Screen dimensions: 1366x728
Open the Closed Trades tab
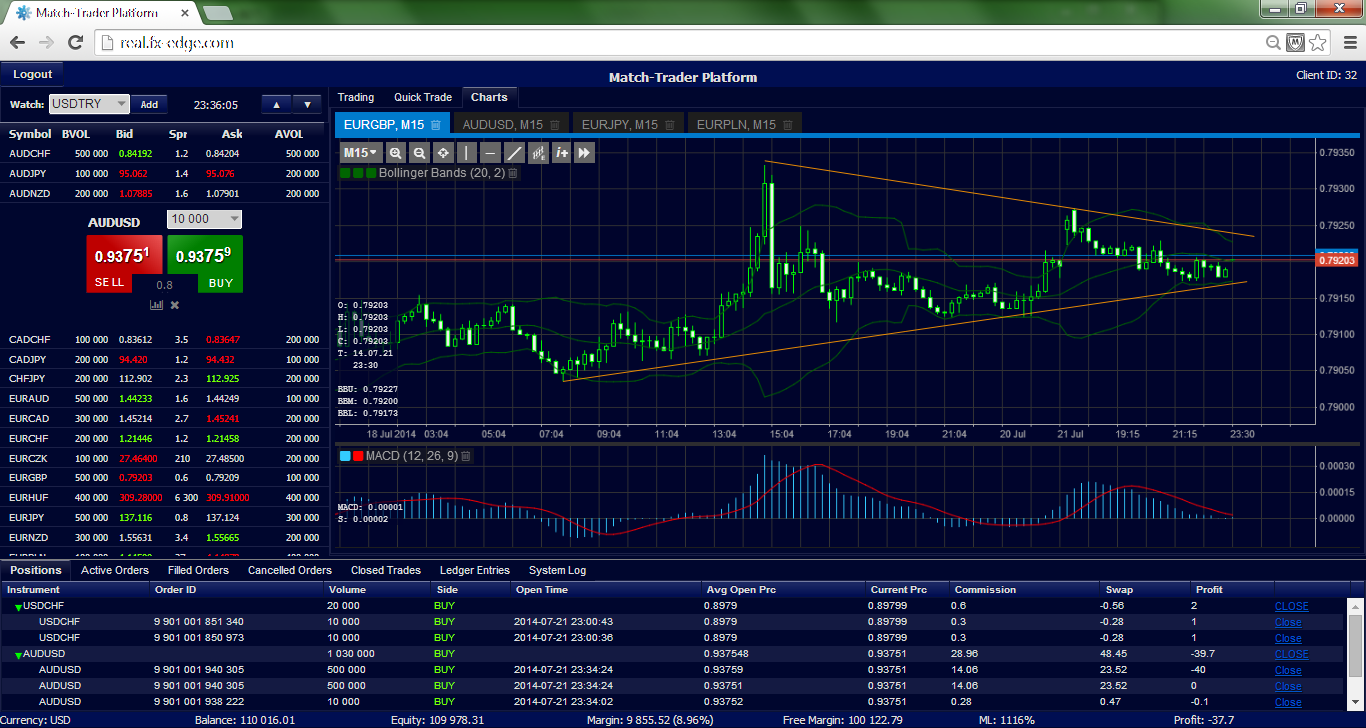click(x=386, y=570)
